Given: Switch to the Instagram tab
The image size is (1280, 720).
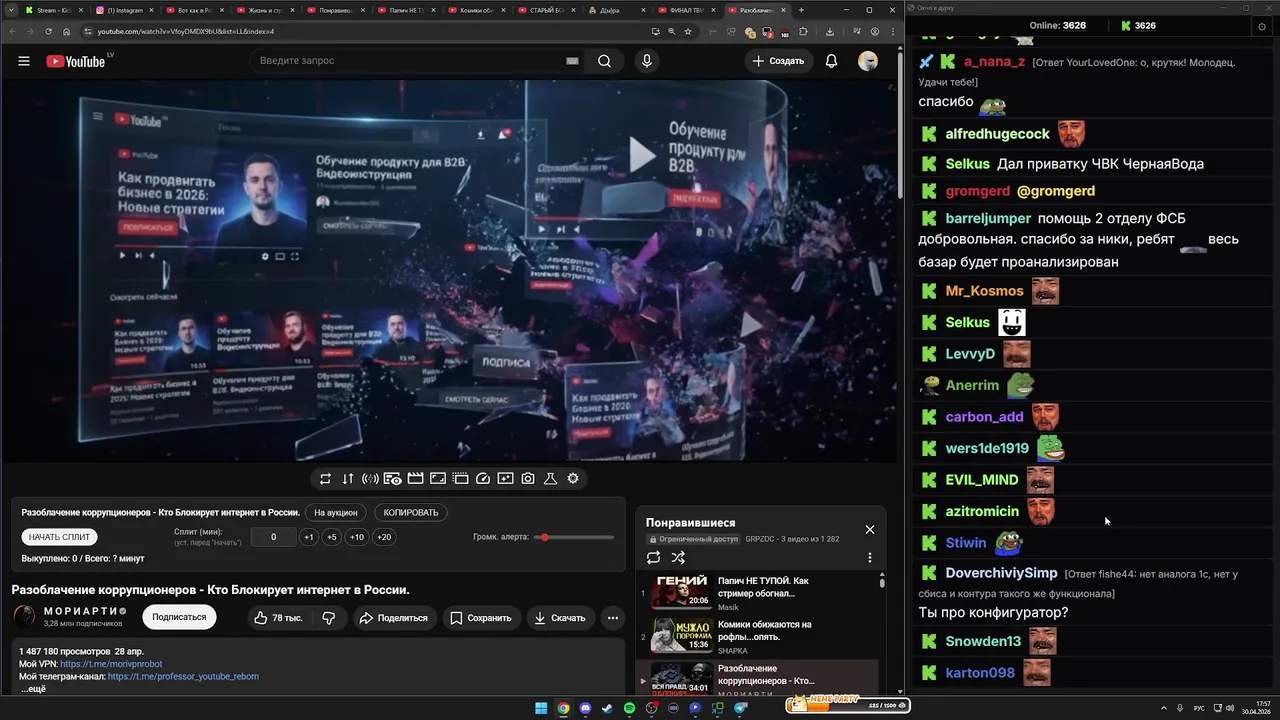Looking at the screenshot, I should point(125,10).
